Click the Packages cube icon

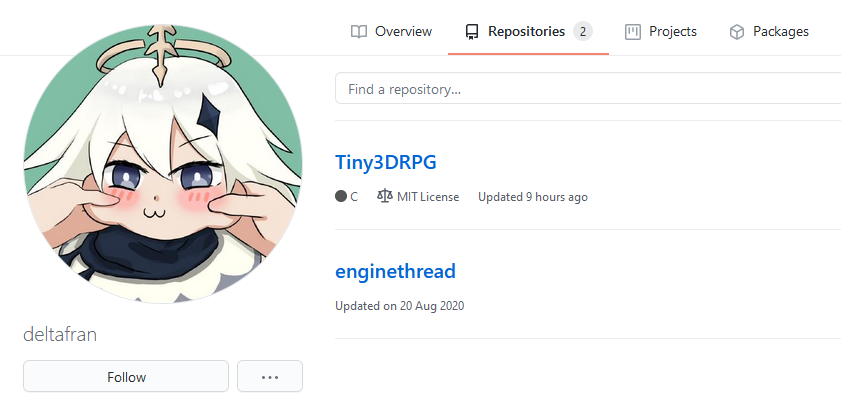(737, 32)
